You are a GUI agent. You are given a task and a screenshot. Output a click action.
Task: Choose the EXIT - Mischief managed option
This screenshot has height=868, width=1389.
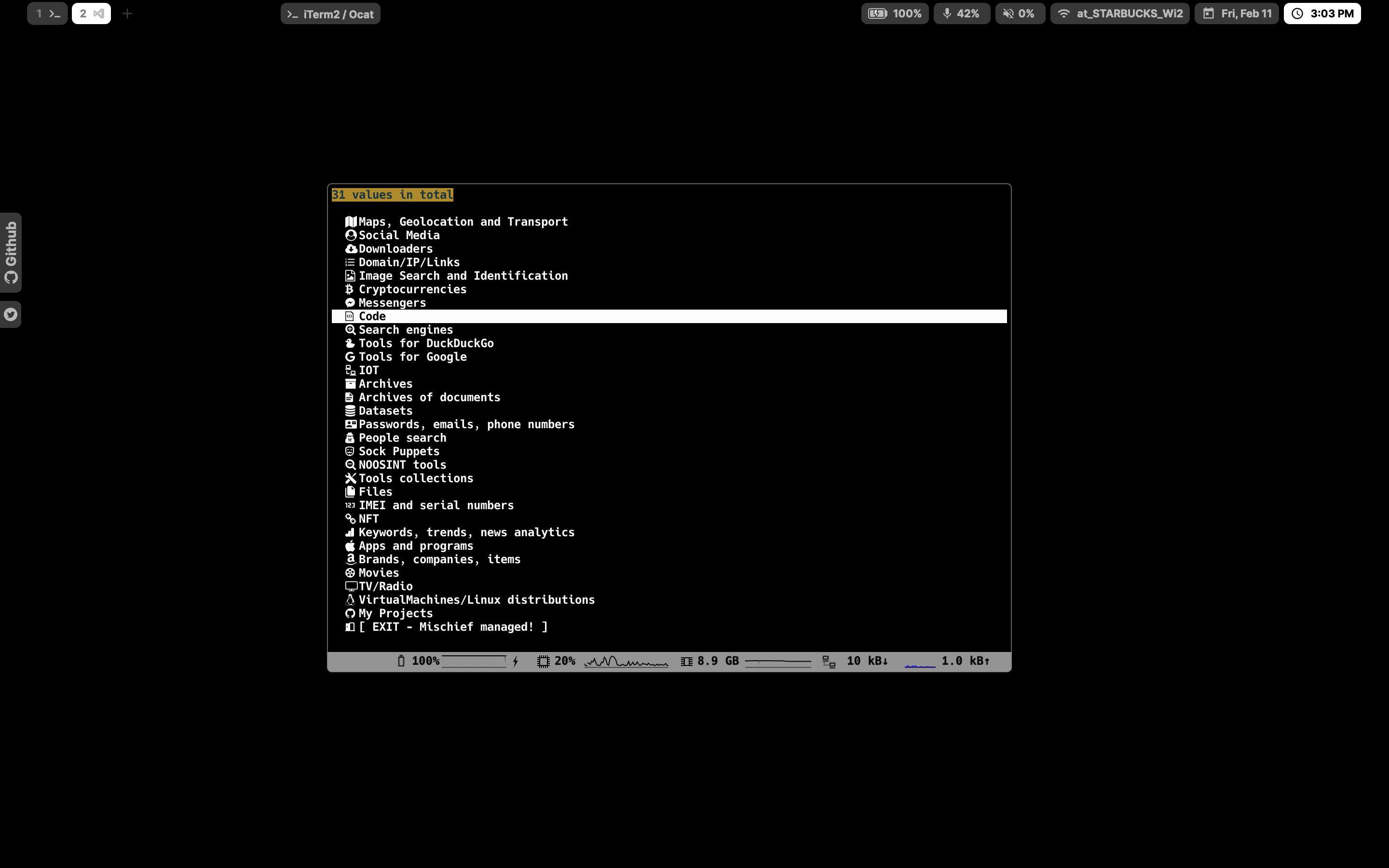pos(453,627)
